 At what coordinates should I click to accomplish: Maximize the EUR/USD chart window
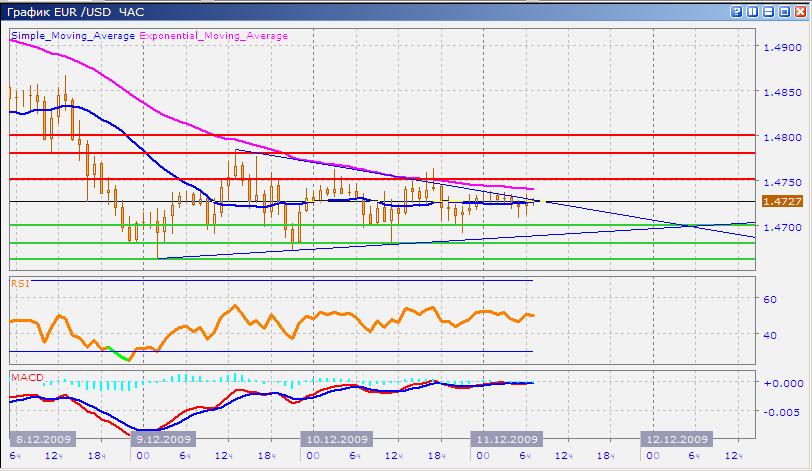coord(785,12)
